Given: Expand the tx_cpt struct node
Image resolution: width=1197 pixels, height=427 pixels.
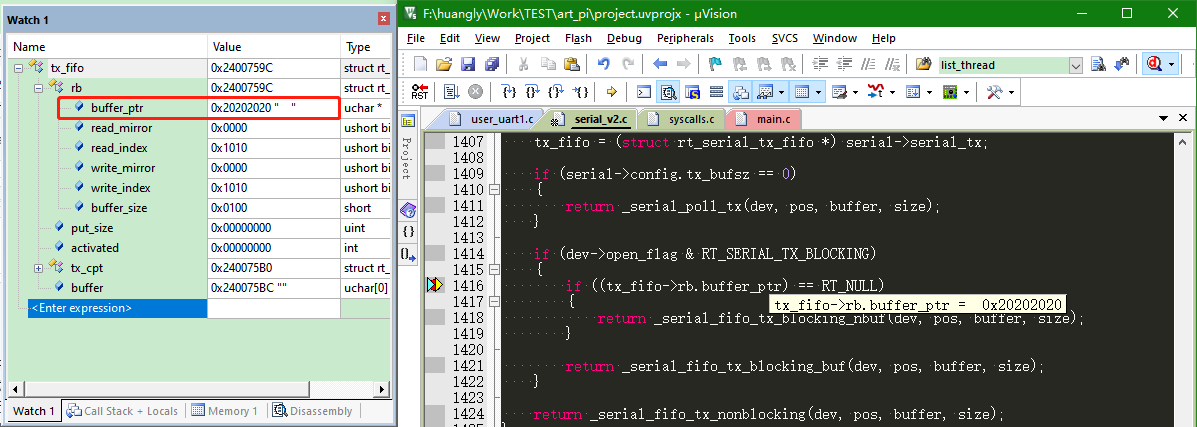Looking at the screenshot, I should (38, 268).
